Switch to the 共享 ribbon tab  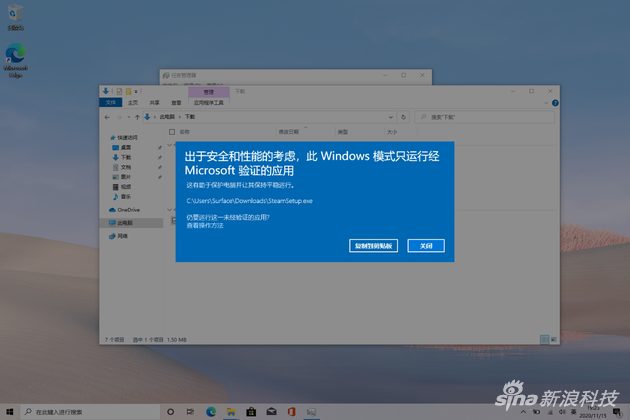tap(154, 102)
